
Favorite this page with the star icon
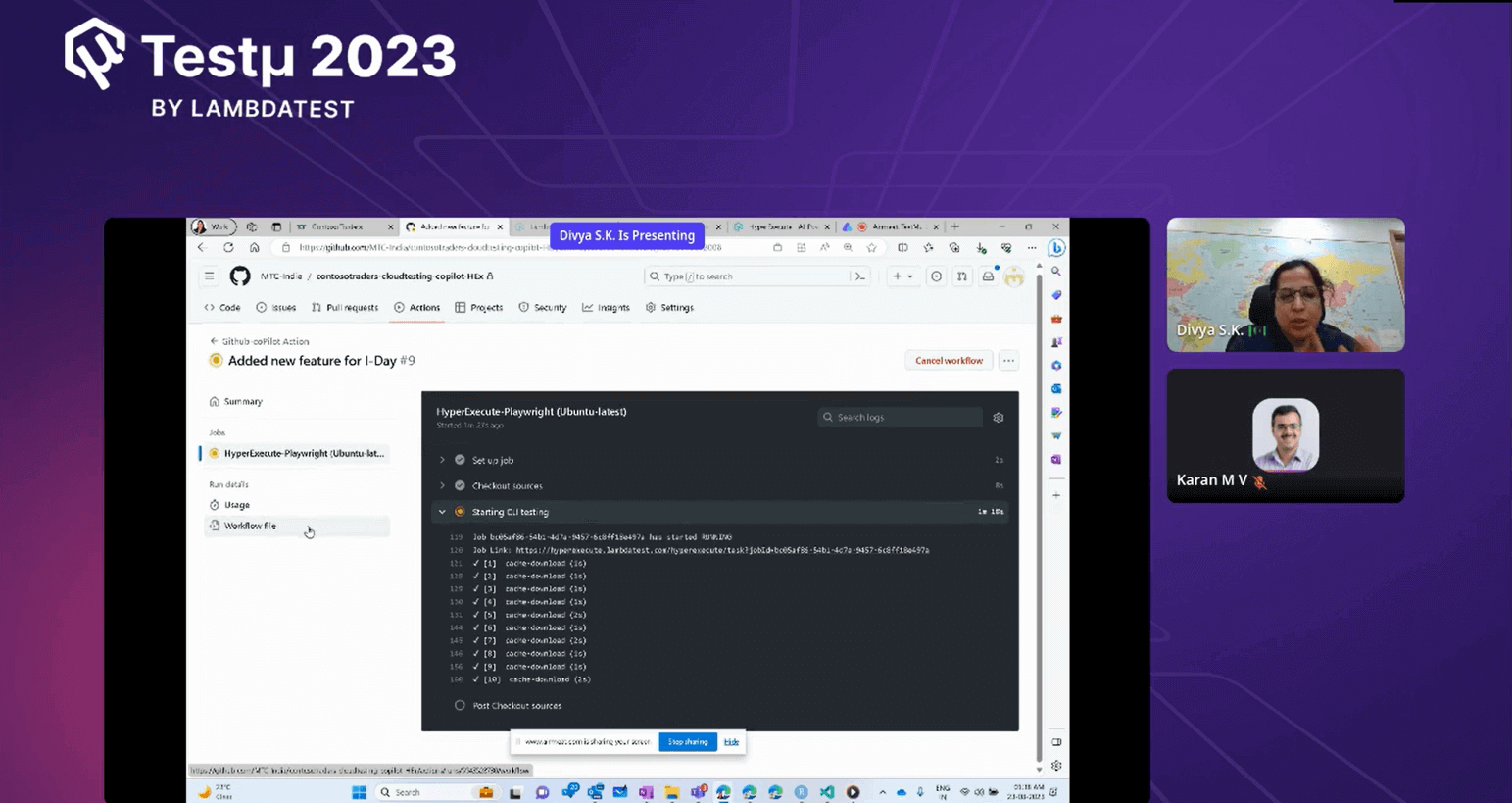point(871,248)
